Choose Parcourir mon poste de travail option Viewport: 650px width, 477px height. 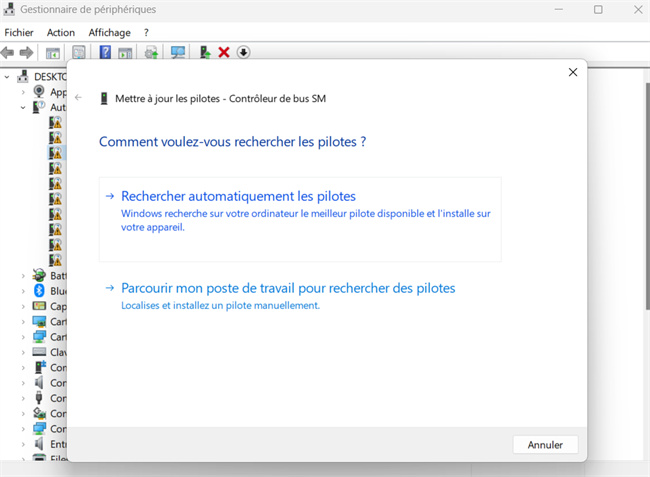click(300, 296)
